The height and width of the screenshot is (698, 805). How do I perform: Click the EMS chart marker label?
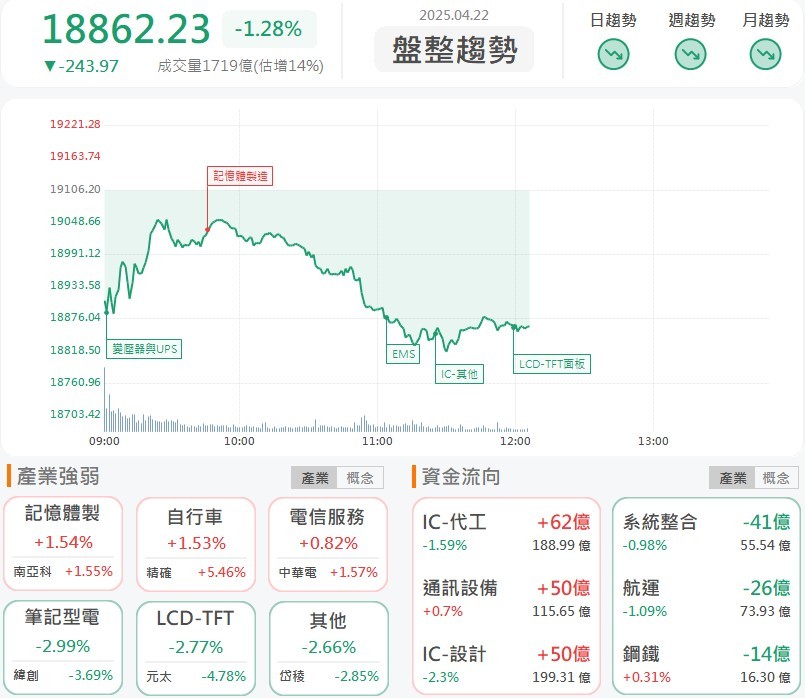[403, 354]
